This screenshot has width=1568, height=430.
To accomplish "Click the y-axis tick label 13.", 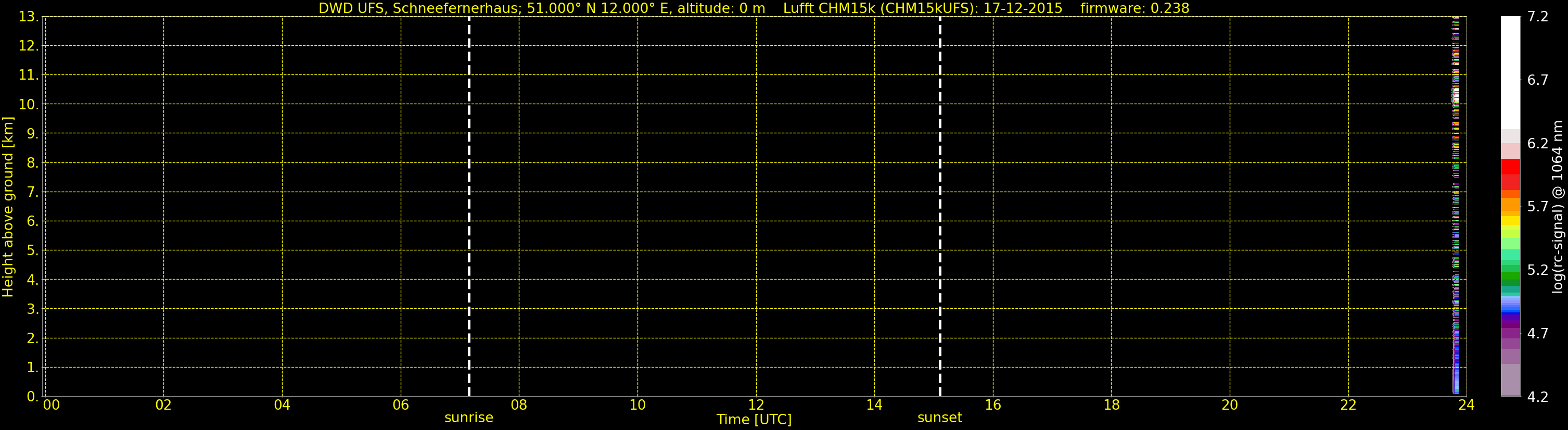I will coord(29,17).
